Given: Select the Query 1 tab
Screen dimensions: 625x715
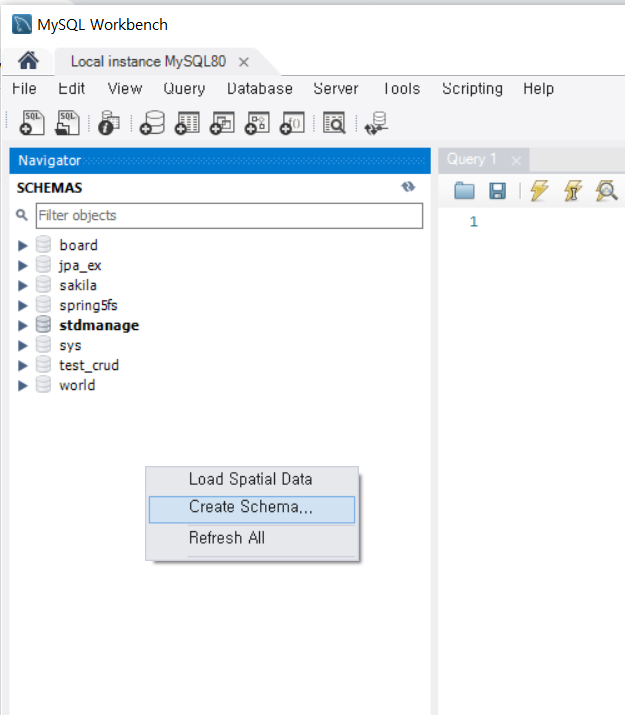Looking at the screenshot, I should point(471,159).
